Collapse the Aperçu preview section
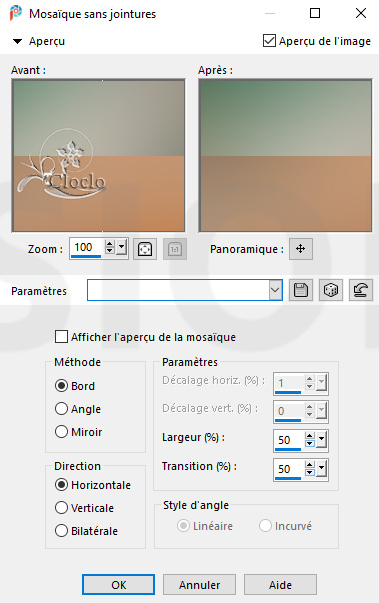The height and width of the screenshot is (603, 379). pyautogui.click(x=17, y=41)
